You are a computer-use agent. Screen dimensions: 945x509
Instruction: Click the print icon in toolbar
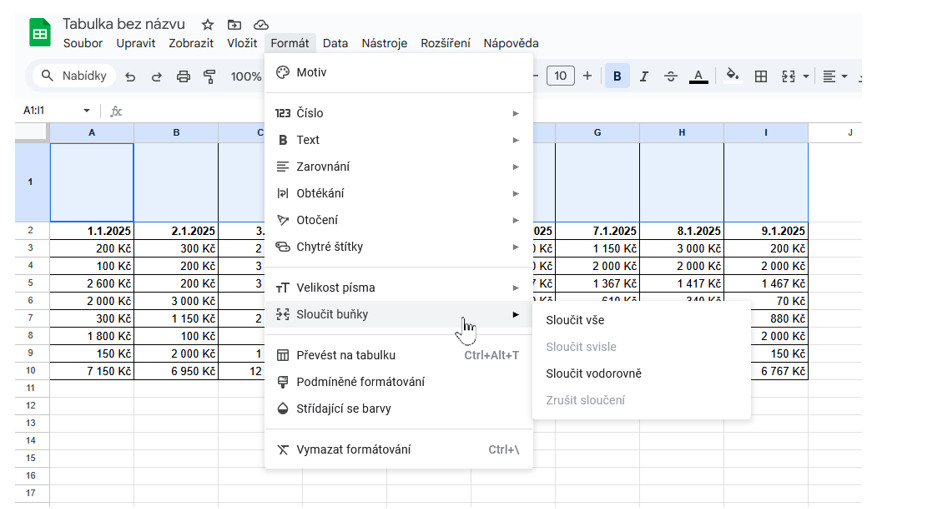[x=183, y=76]
